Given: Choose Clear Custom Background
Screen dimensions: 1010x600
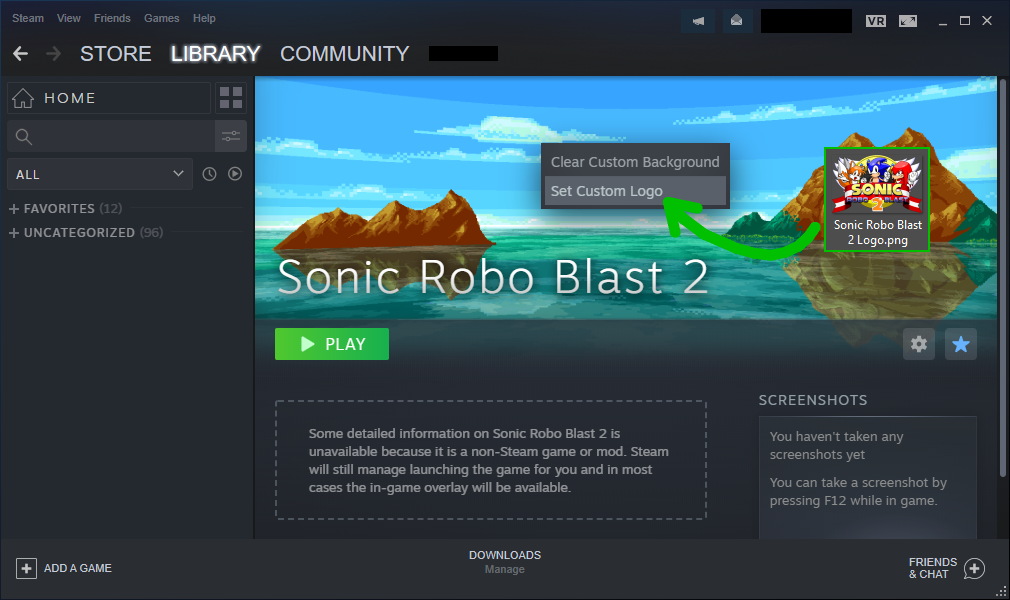Looking at the screenshot, I should coord(635,162).
